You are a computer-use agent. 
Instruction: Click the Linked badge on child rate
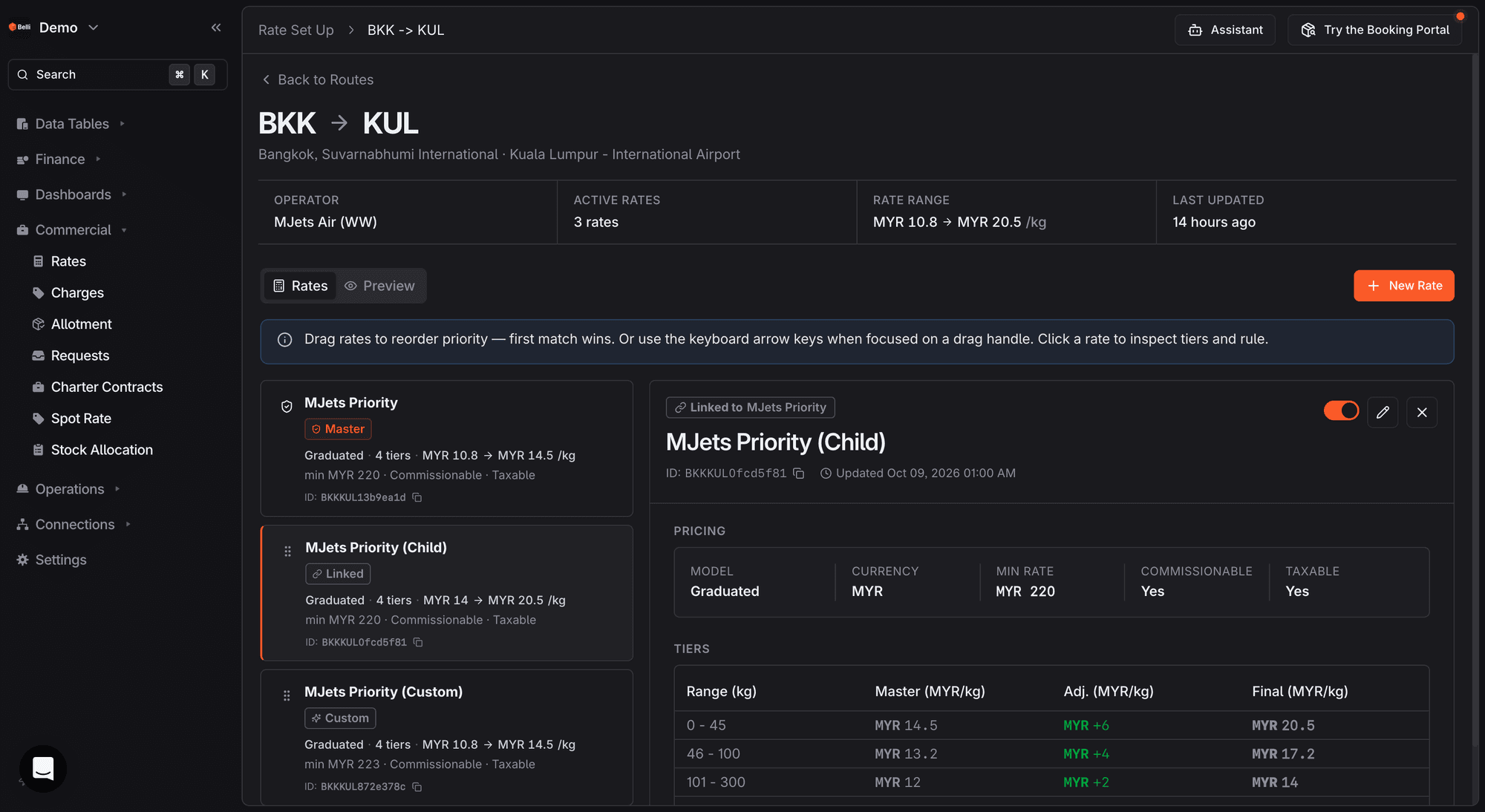tap(338, 574)
